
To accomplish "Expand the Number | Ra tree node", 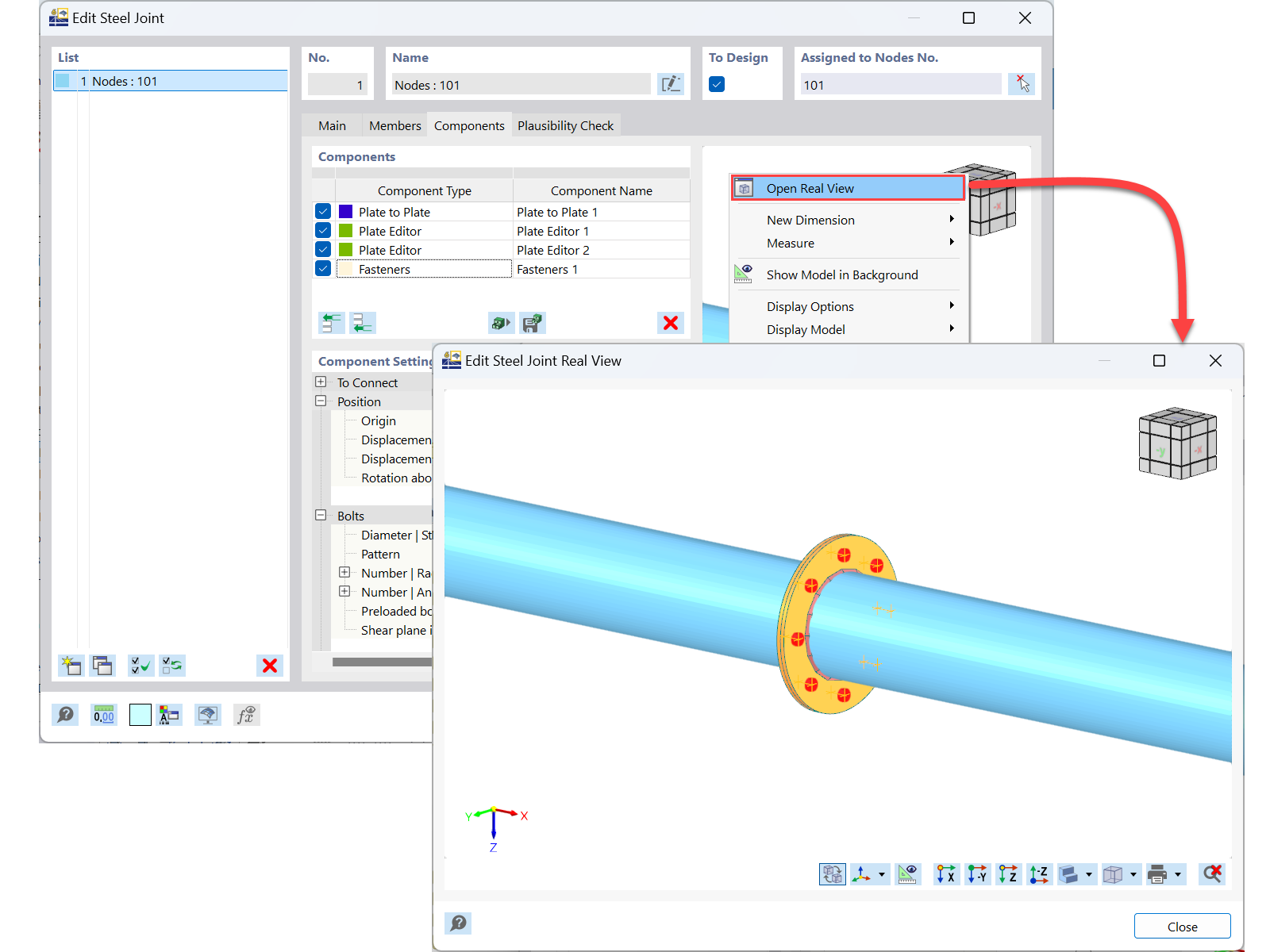I will pyautogui.click(x=344, y=573).
